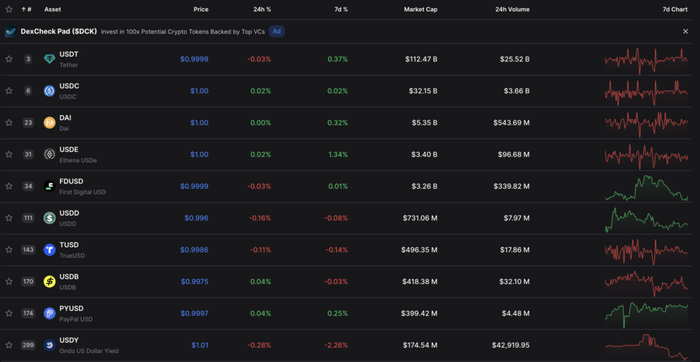Click the Ondo US Dollar Yield logo
Viewport: 700px width, 362px height.
tap(49, 345)
